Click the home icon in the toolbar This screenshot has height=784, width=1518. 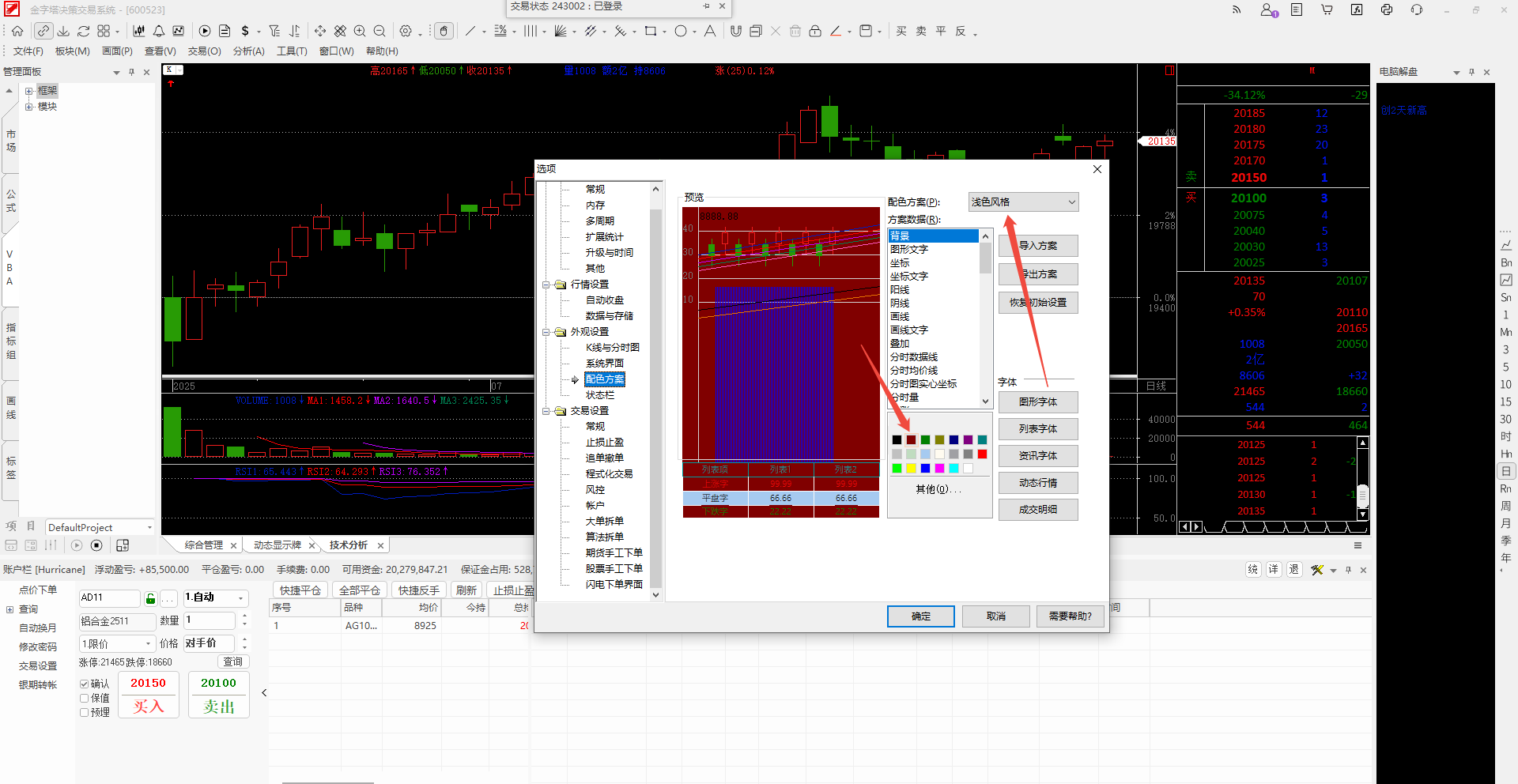(x=17, y=31)
